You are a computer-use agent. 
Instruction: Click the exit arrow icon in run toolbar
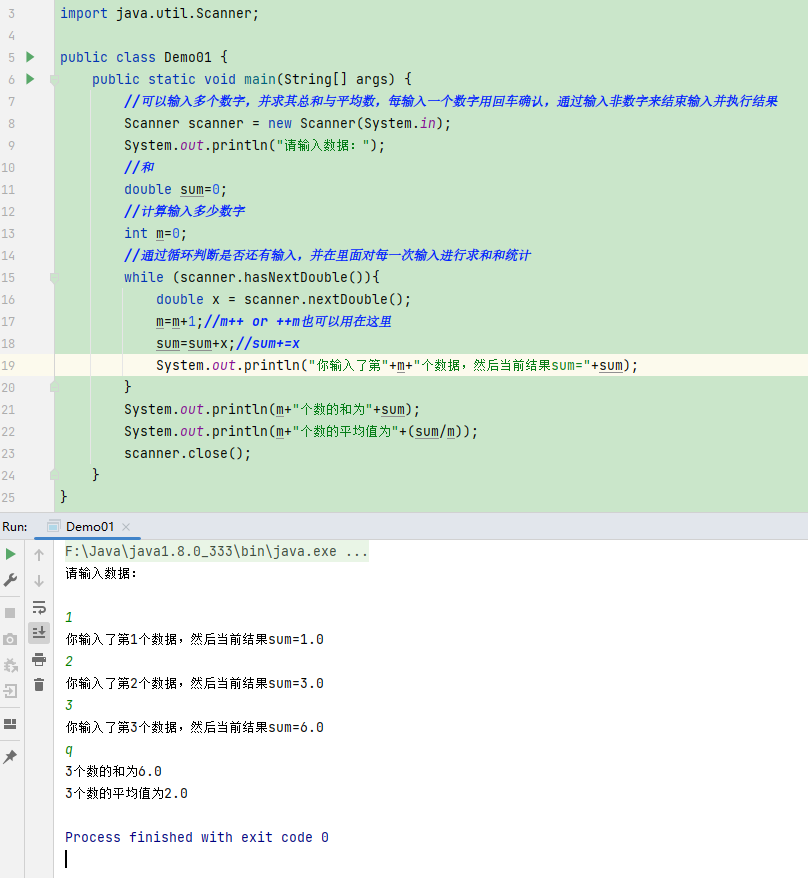(x=10, y=691)
